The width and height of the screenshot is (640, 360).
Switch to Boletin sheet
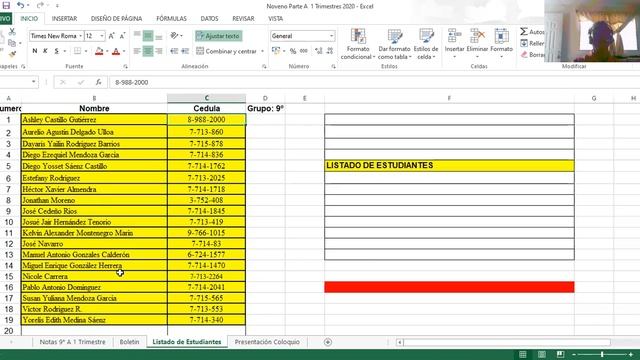click(x=129, y=342)
